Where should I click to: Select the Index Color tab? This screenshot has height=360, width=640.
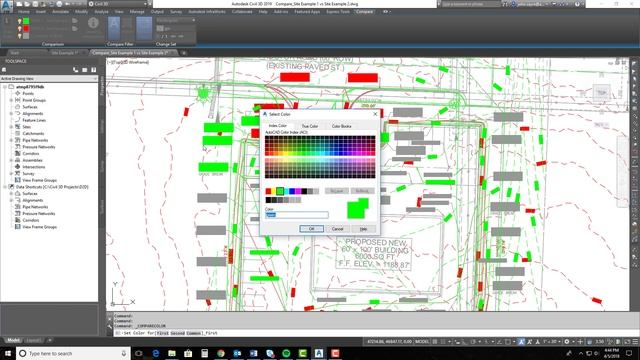pos(278,126)
